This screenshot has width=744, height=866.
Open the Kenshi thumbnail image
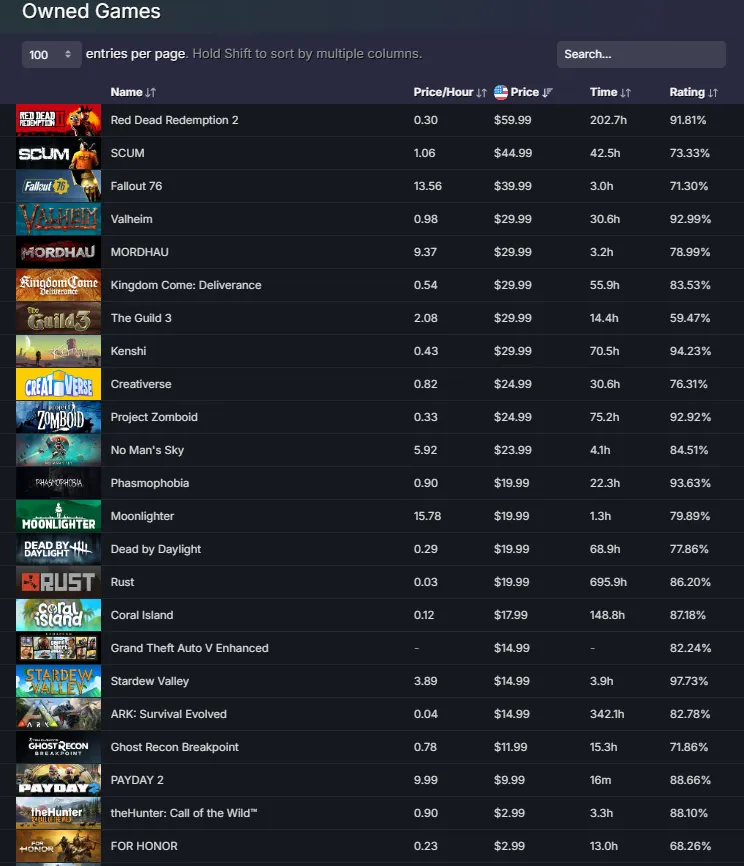point(59,351)
